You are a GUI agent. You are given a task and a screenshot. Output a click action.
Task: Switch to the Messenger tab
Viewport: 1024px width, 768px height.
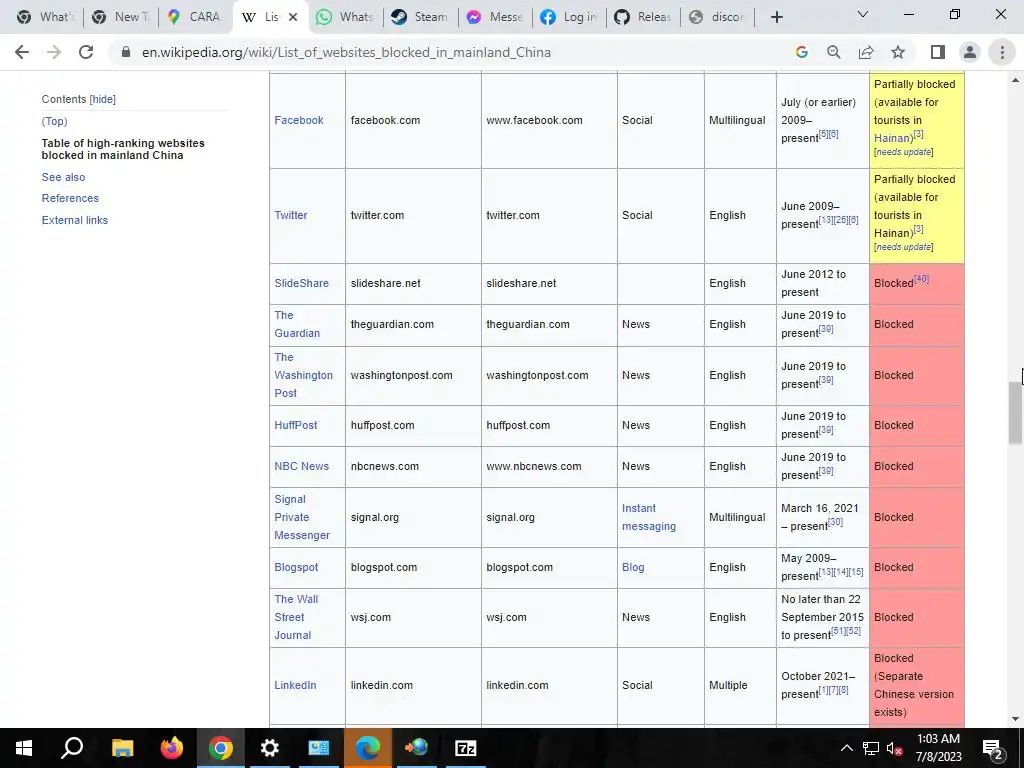pyautogui.click(x=493, y=17)
